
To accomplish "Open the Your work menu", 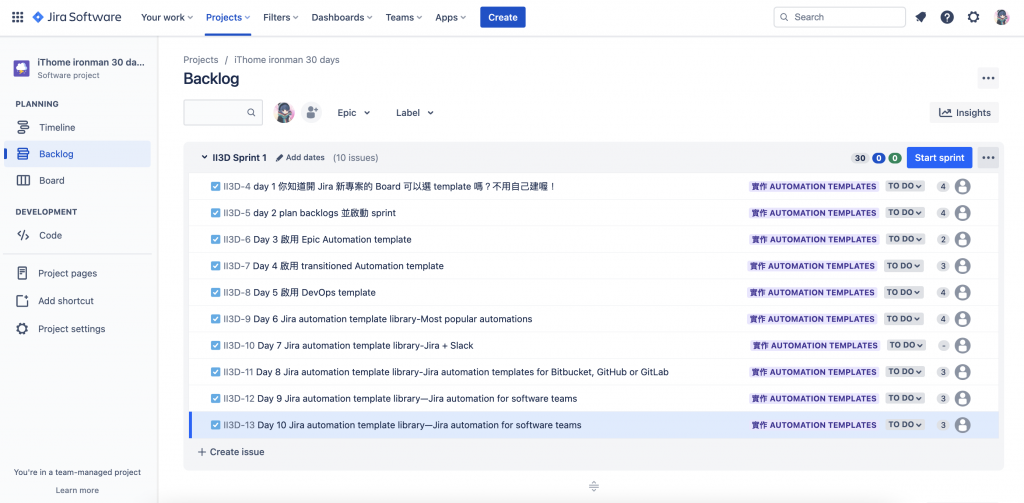I will pos(167,18).
